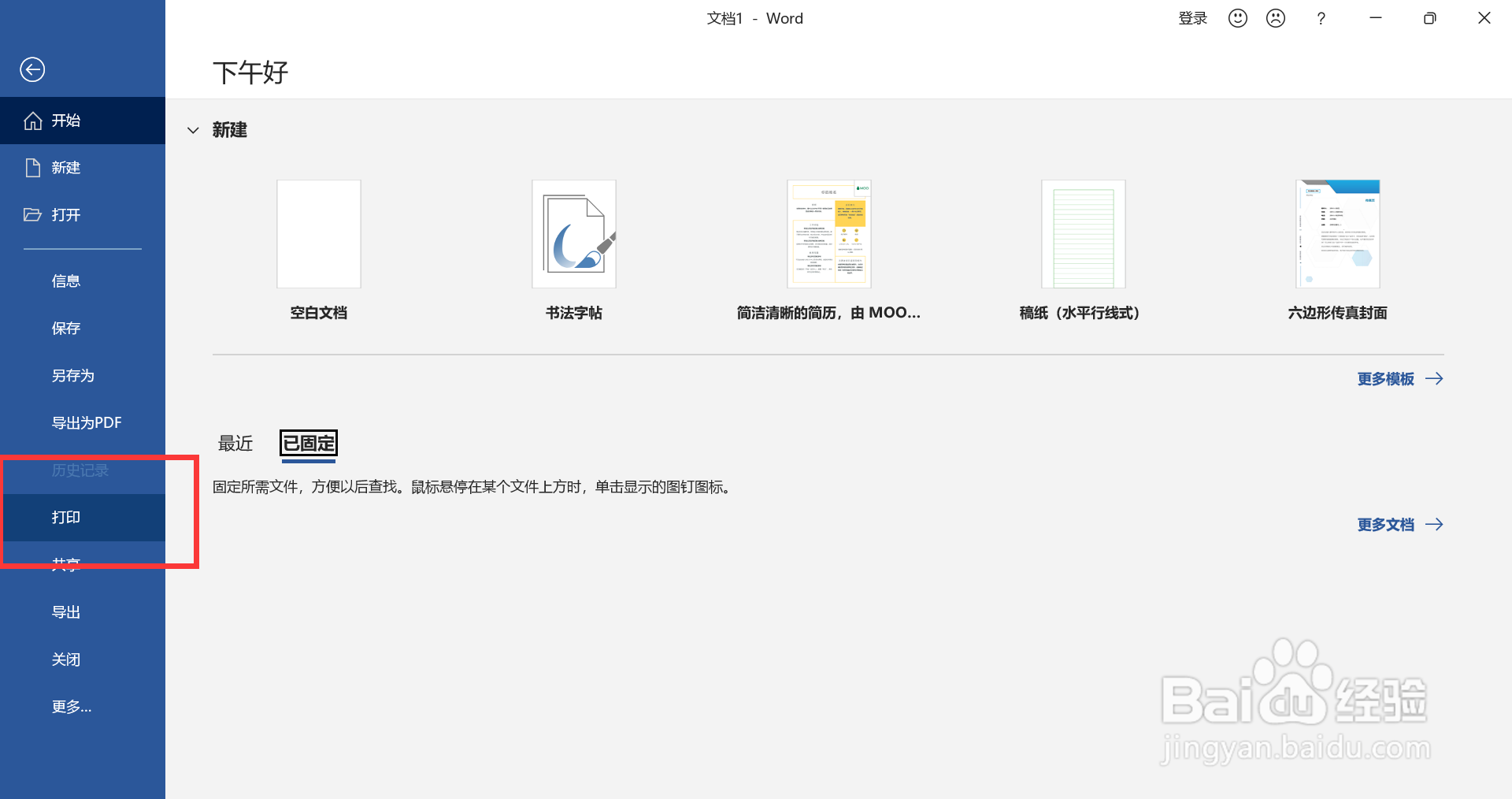The image size is (1512, 799).
Task: Click the Help question mark icon
Action: point(1321,17)
